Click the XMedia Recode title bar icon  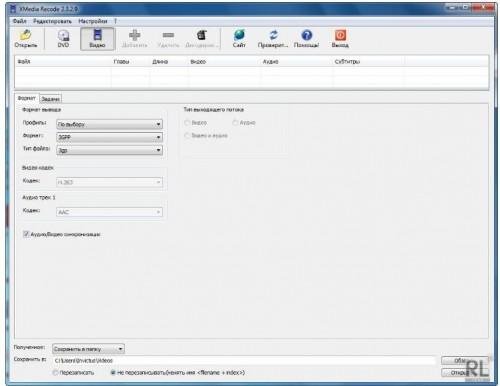click(13, 9)
